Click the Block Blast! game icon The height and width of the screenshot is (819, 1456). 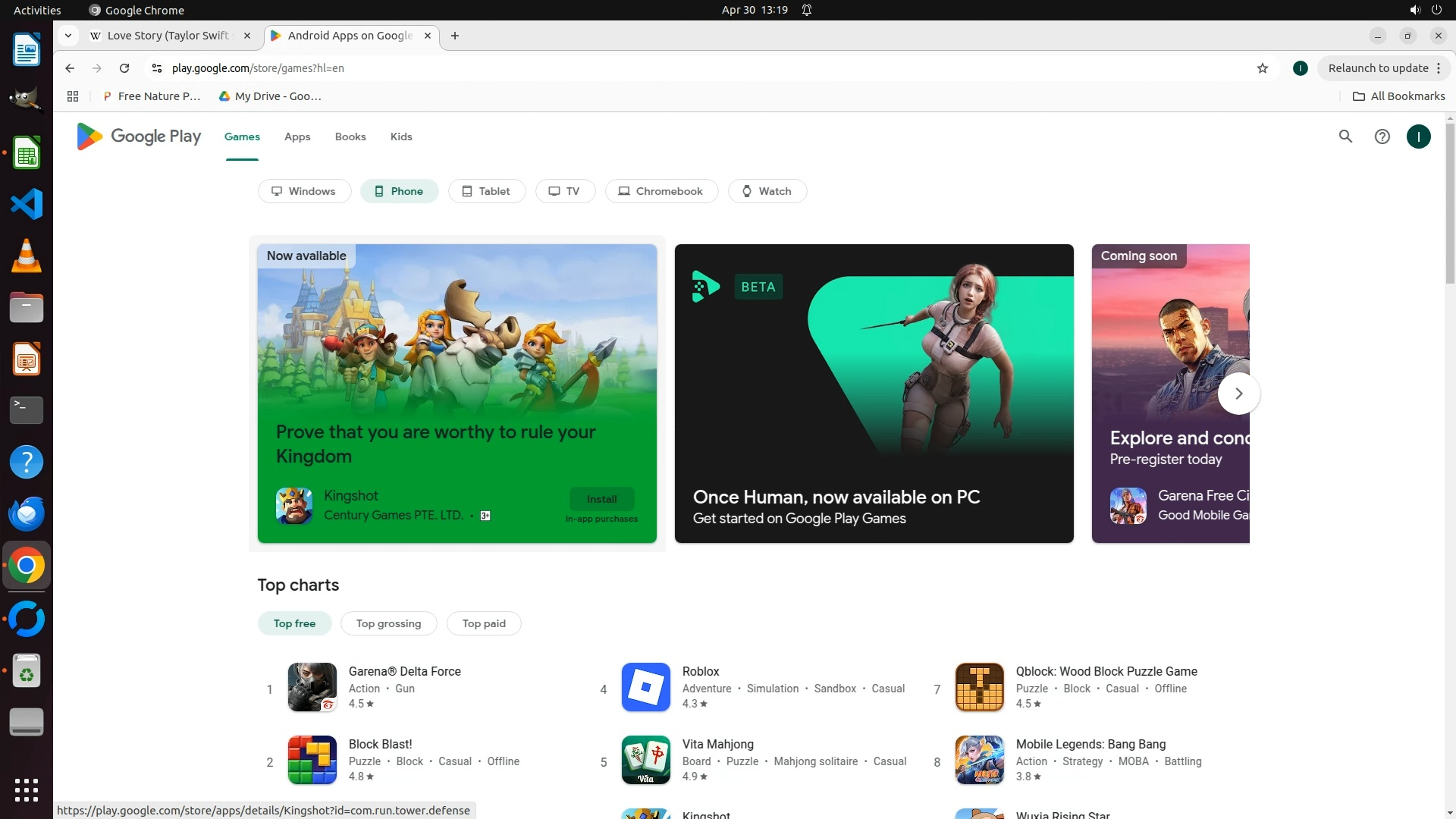click(x=312, y=760)
